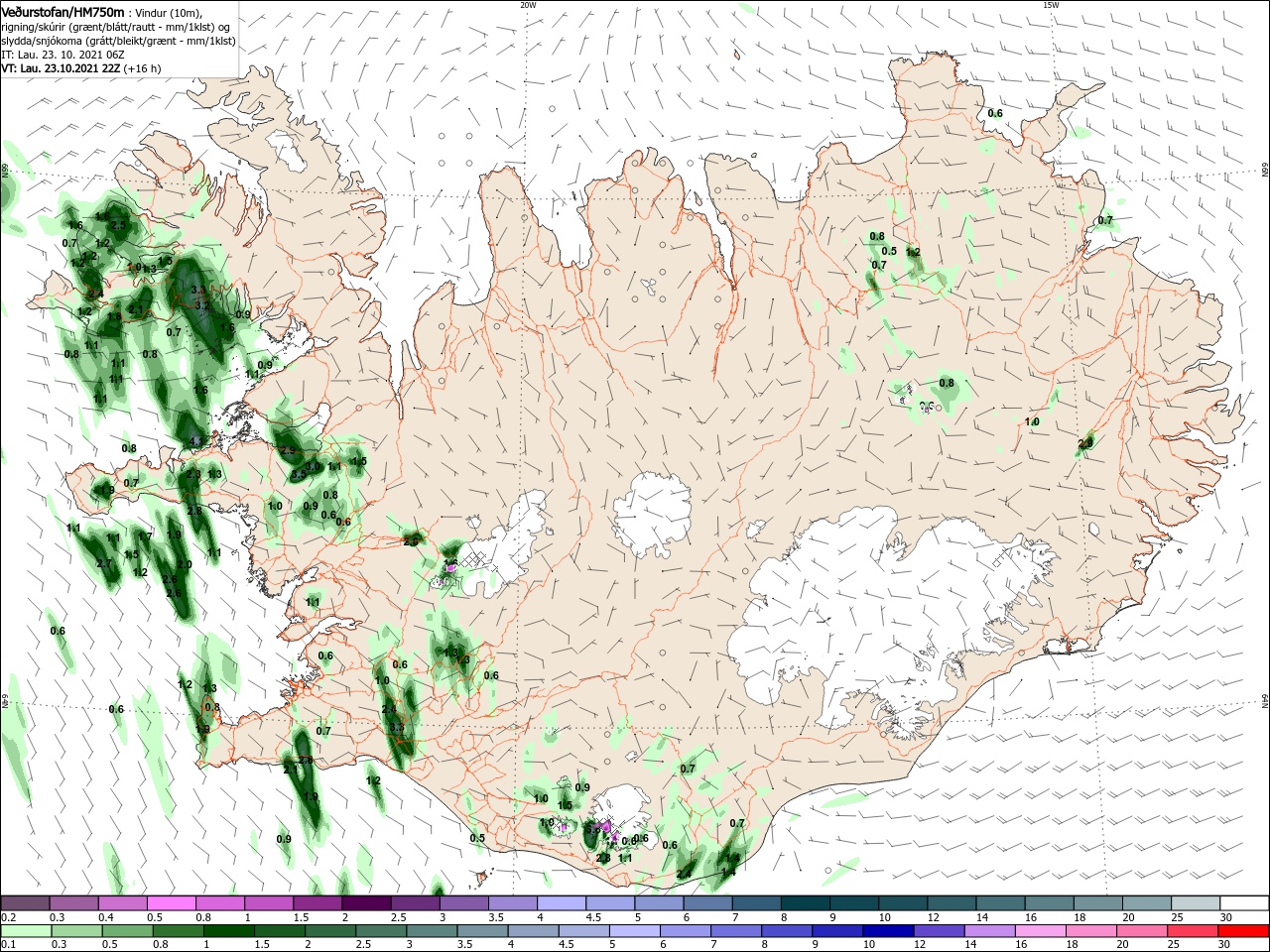This screenshot has height=952, width=1270.
Task: Pick the palest green swatch starting the bottom legend row
Action: coord(25,931)
